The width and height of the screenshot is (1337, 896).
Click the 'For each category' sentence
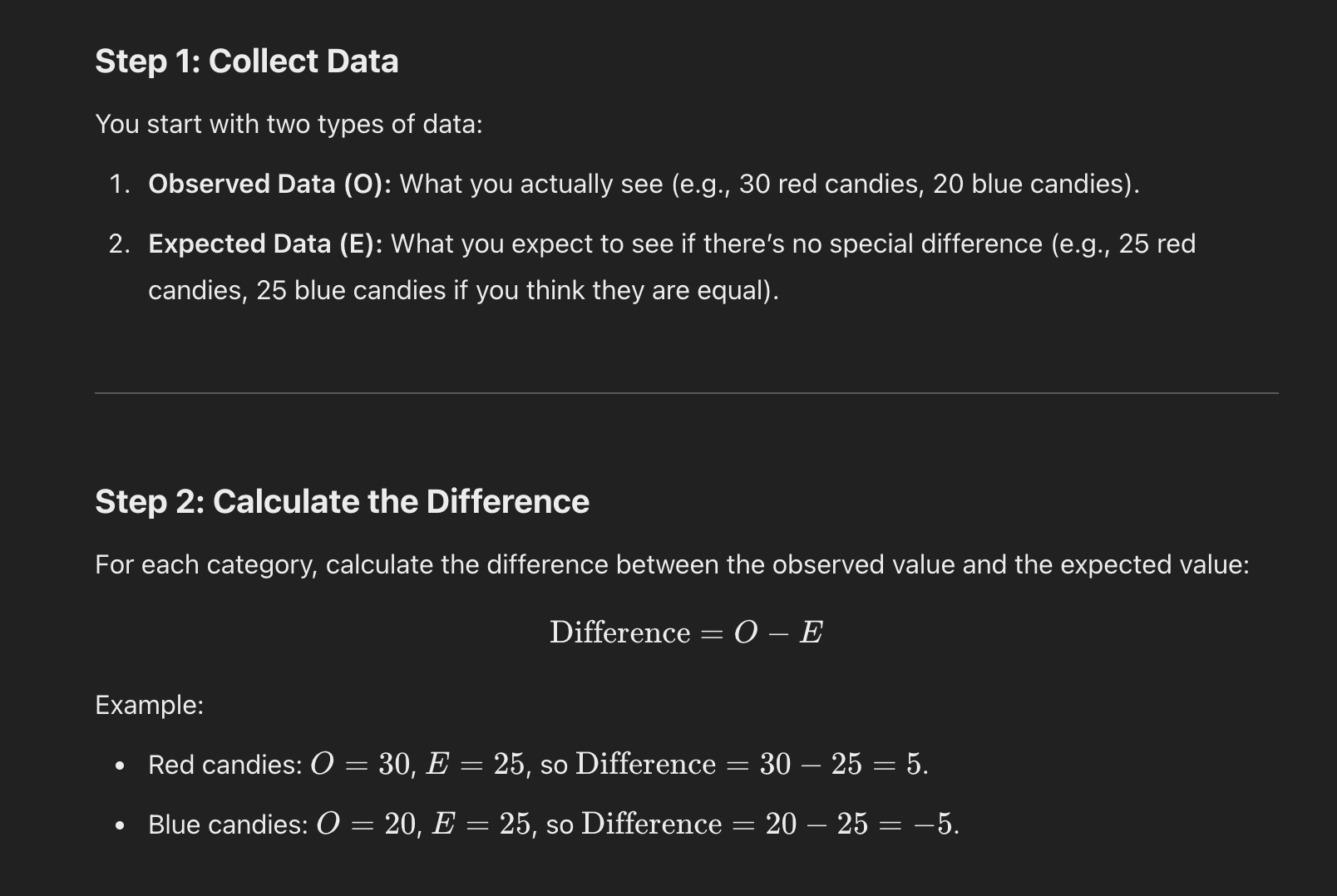coord(672,564)
